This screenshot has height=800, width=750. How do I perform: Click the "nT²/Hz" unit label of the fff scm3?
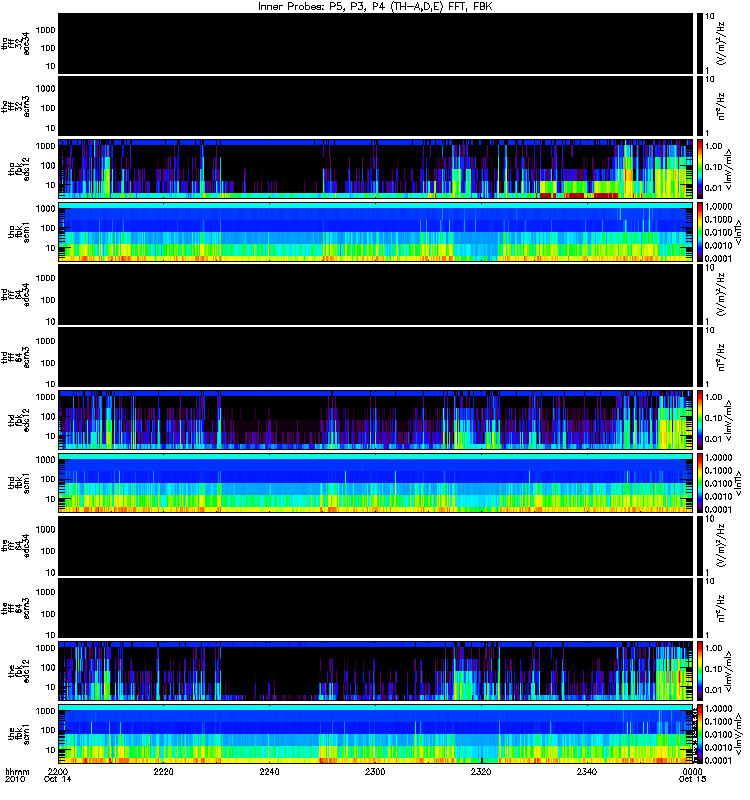click(721, 608)
